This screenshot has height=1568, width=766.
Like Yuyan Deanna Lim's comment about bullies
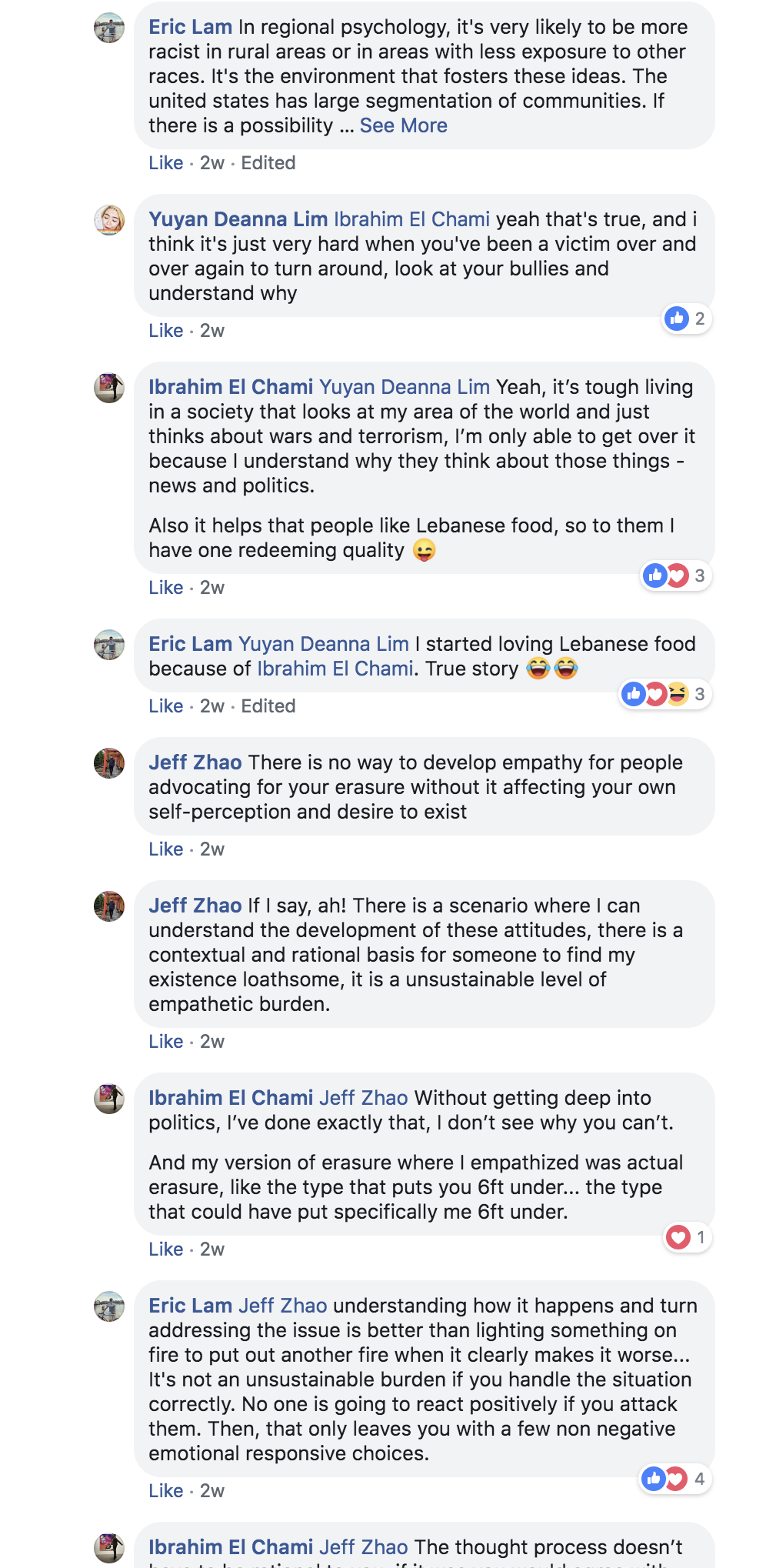166,331
